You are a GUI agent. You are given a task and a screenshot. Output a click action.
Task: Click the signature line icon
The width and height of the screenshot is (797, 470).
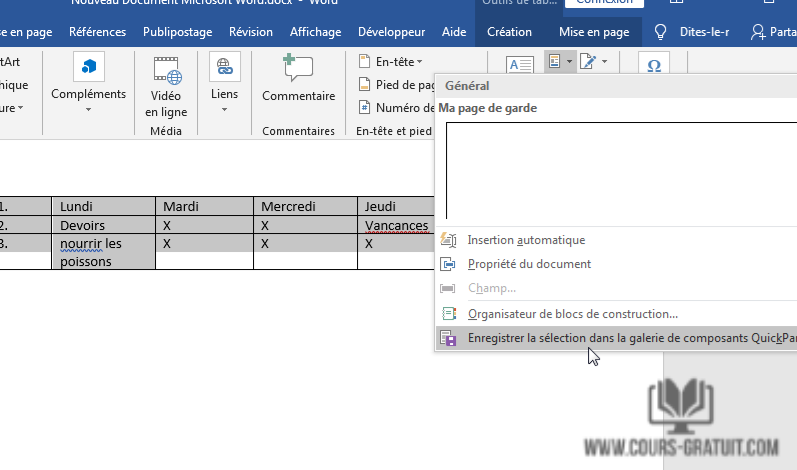[588, 62]
